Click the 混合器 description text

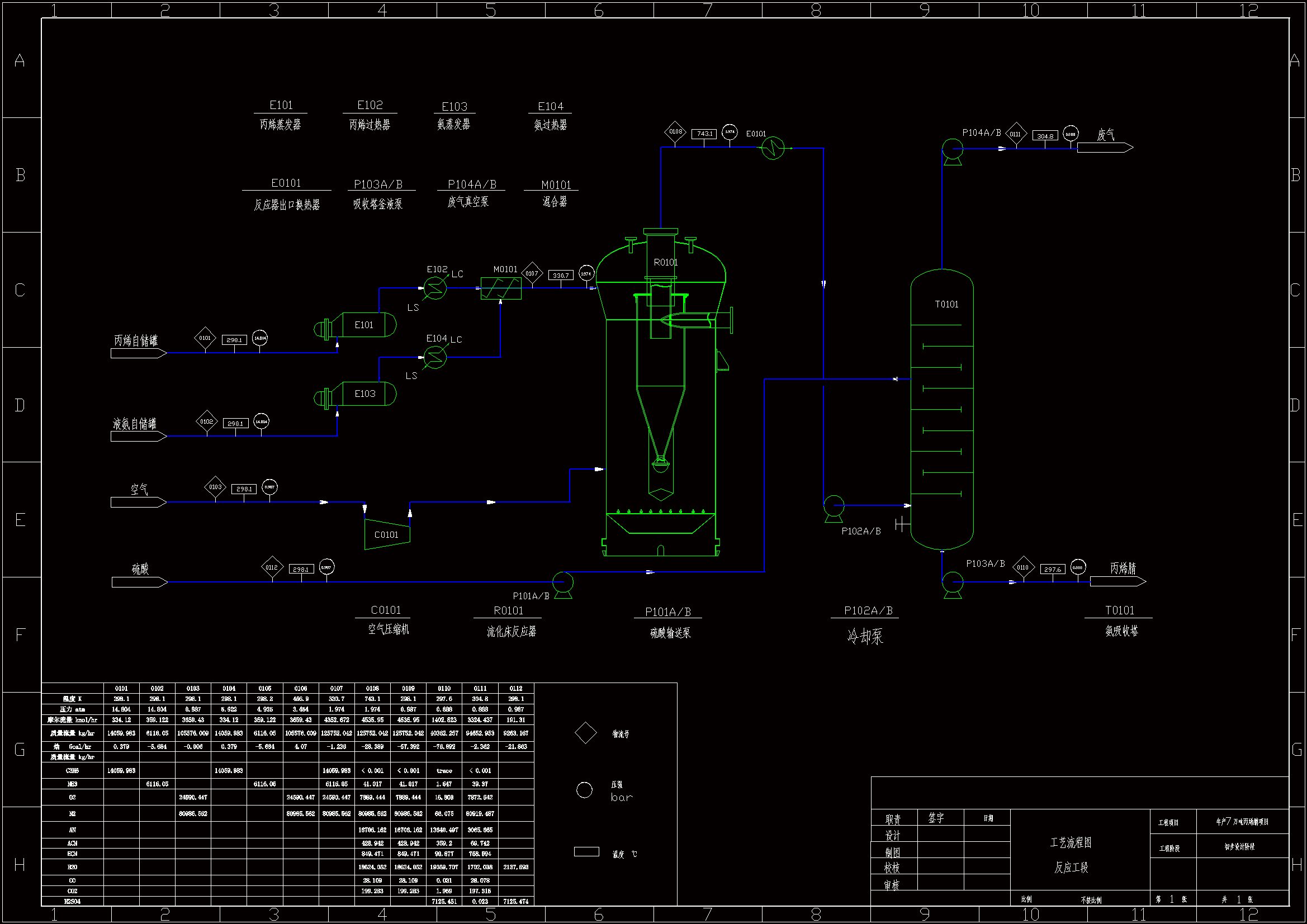[555, 202]
